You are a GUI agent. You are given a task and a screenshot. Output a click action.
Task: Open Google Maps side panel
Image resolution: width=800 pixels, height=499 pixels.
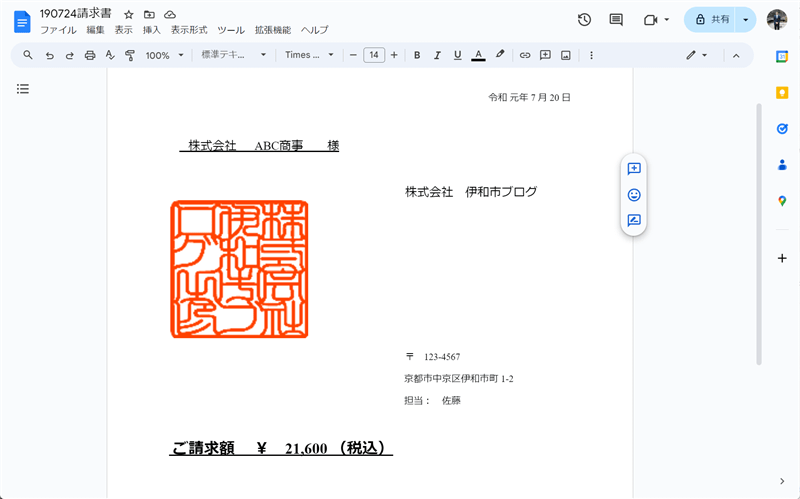pyautogui.click(x=782, y=201)
